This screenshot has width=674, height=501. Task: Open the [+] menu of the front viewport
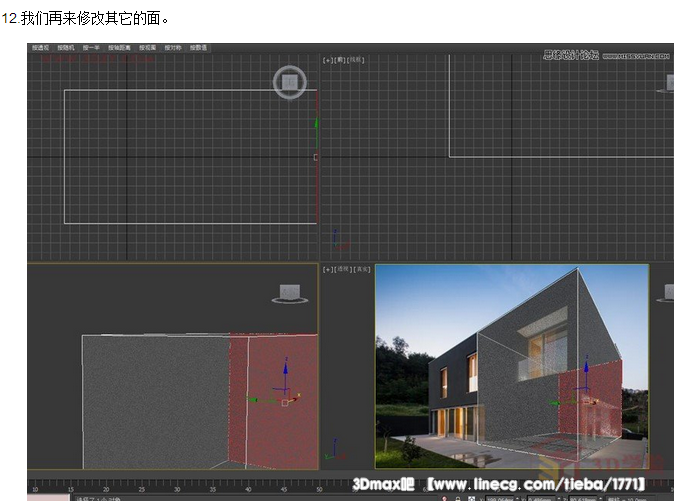(x=326, y=60)
